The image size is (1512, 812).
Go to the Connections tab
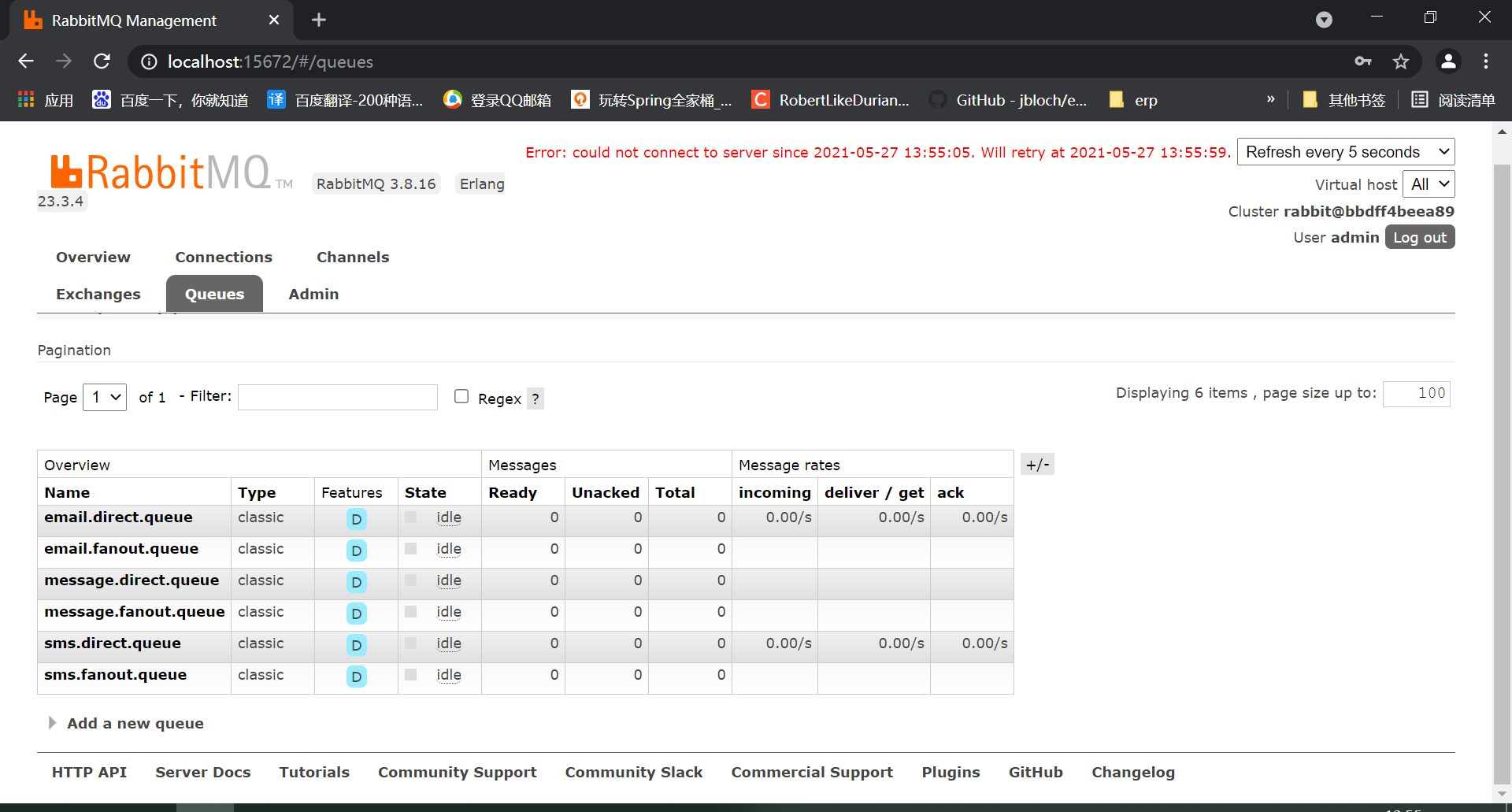click(224, 257)
